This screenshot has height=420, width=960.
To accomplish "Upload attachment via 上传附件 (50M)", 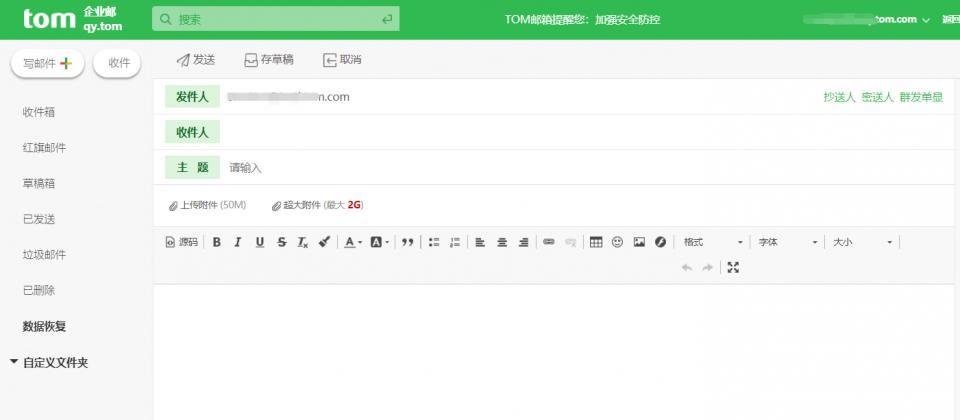I will 208,205.
